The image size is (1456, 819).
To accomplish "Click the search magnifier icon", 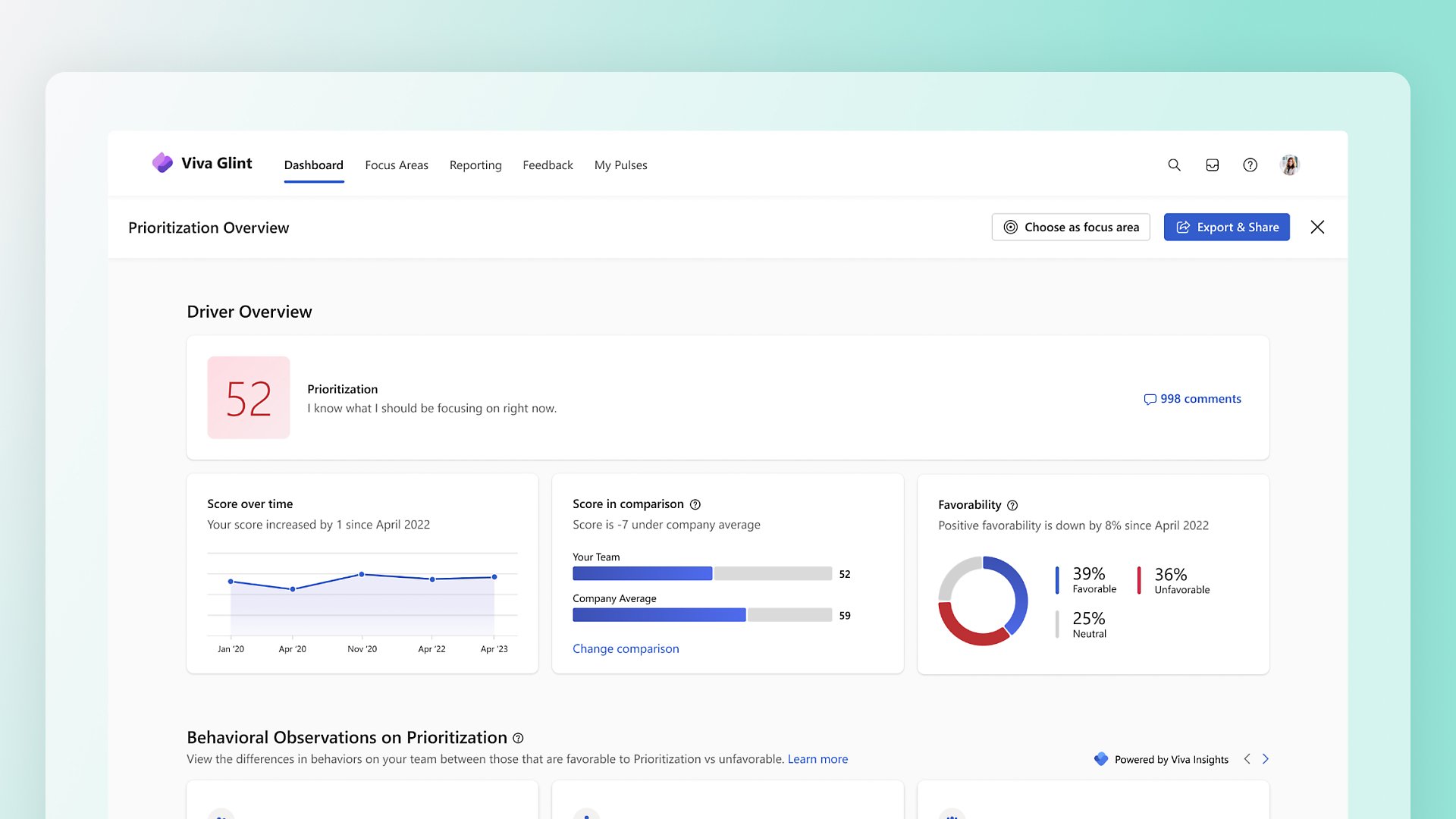I will [x=1174, y=165].
